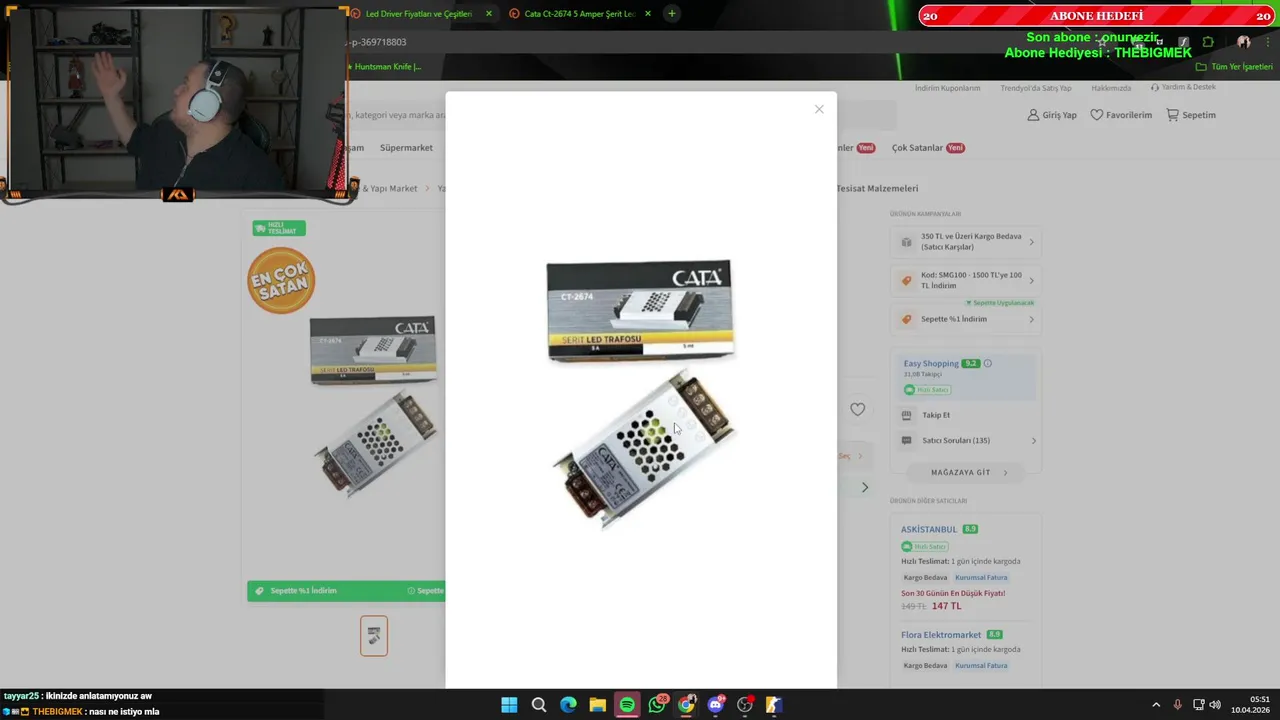This screenshot has height=720, width=1280.
Task: Select the product gallery thumbnail
Action: click(x=374, y=636)
